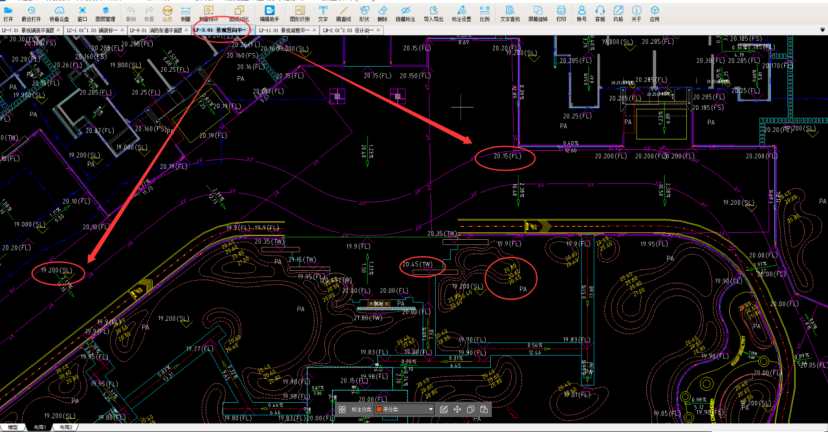The width and height of the screenshot is (828, 433).
Task: Open the 最近打开 recent files list
Action: (x=31, y=12)
